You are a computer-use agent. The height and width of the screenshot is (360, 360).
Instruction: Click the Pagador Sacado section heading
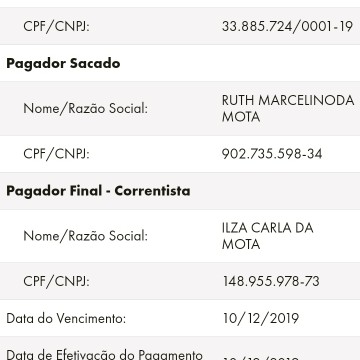click(63, 63)
